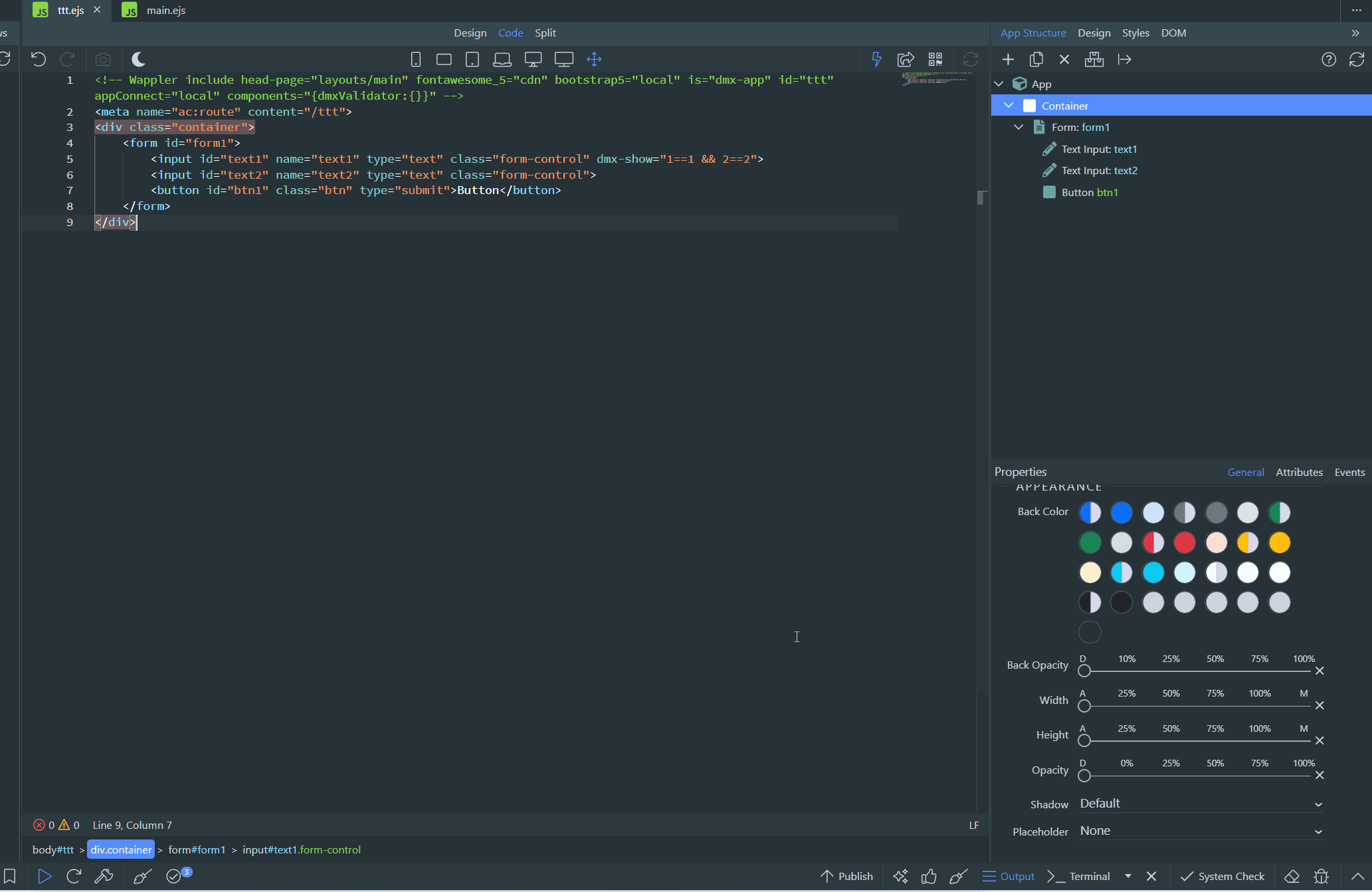The width and height of the screenshot is (1372, 892).
Task: Duplicate element icon in App Structure
Action: (1036, 59)
